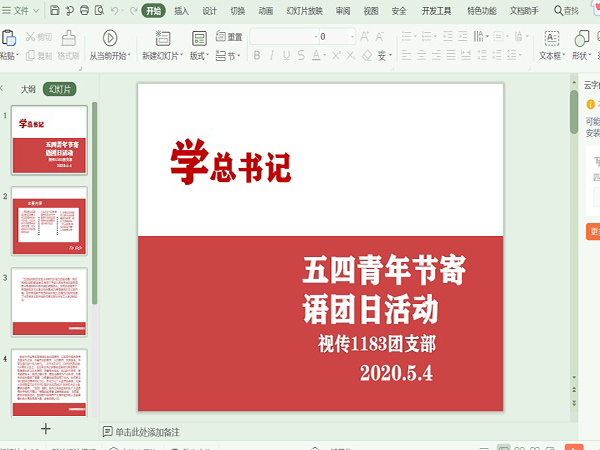This screenshot has width=600, height=450.
Task: Click the Undo arrow icon
Action: pyautogui.click(x=114, y=11)
